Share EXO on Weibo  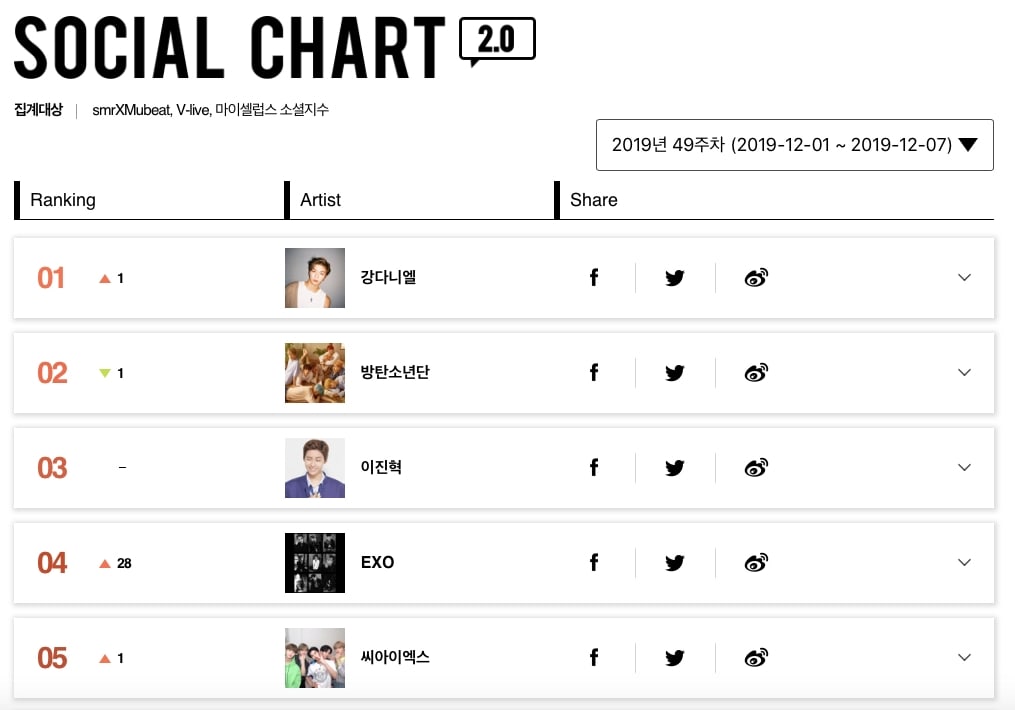tap(756, 563)
